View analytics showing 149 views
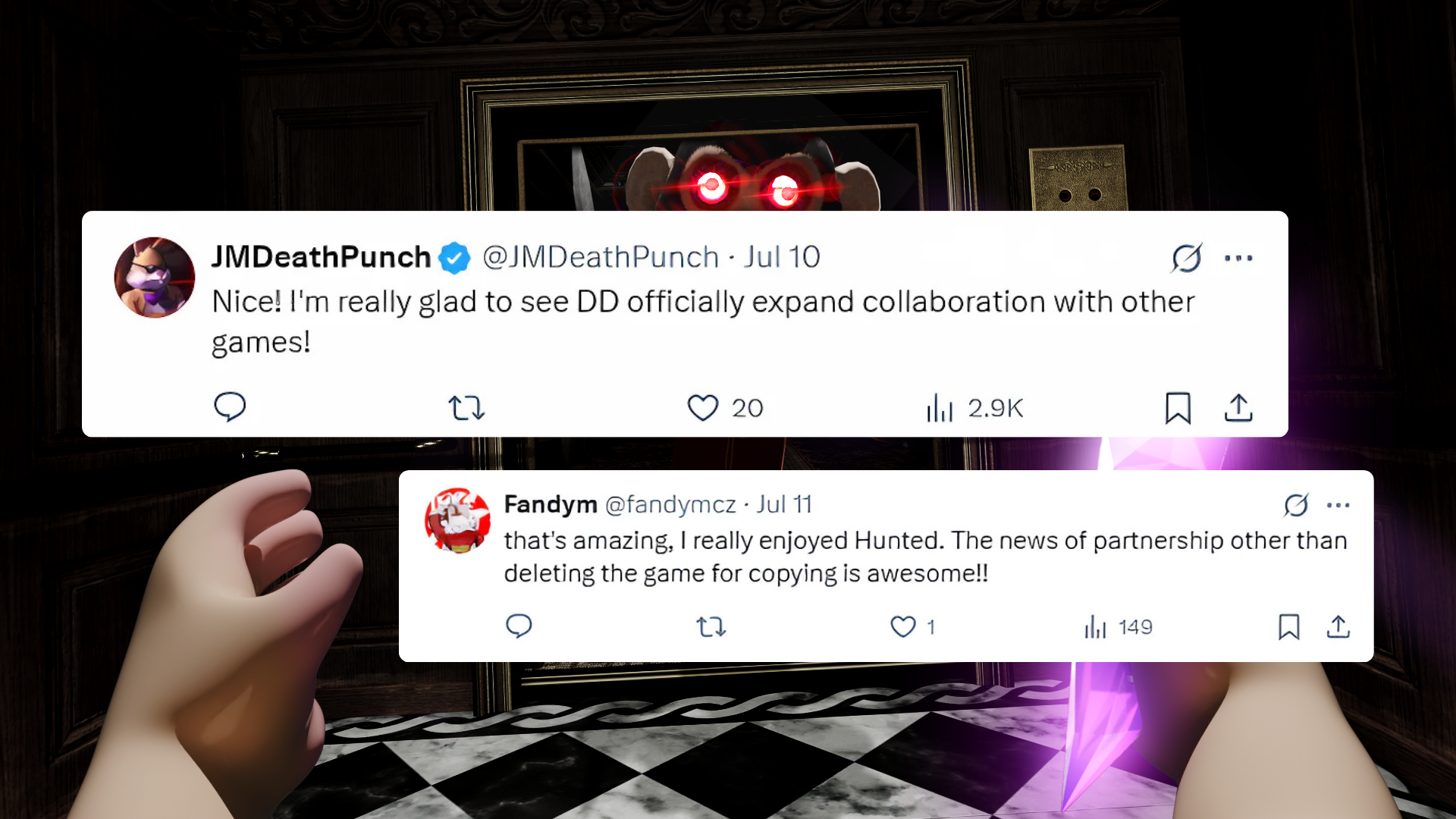 tap(1118, 627)
